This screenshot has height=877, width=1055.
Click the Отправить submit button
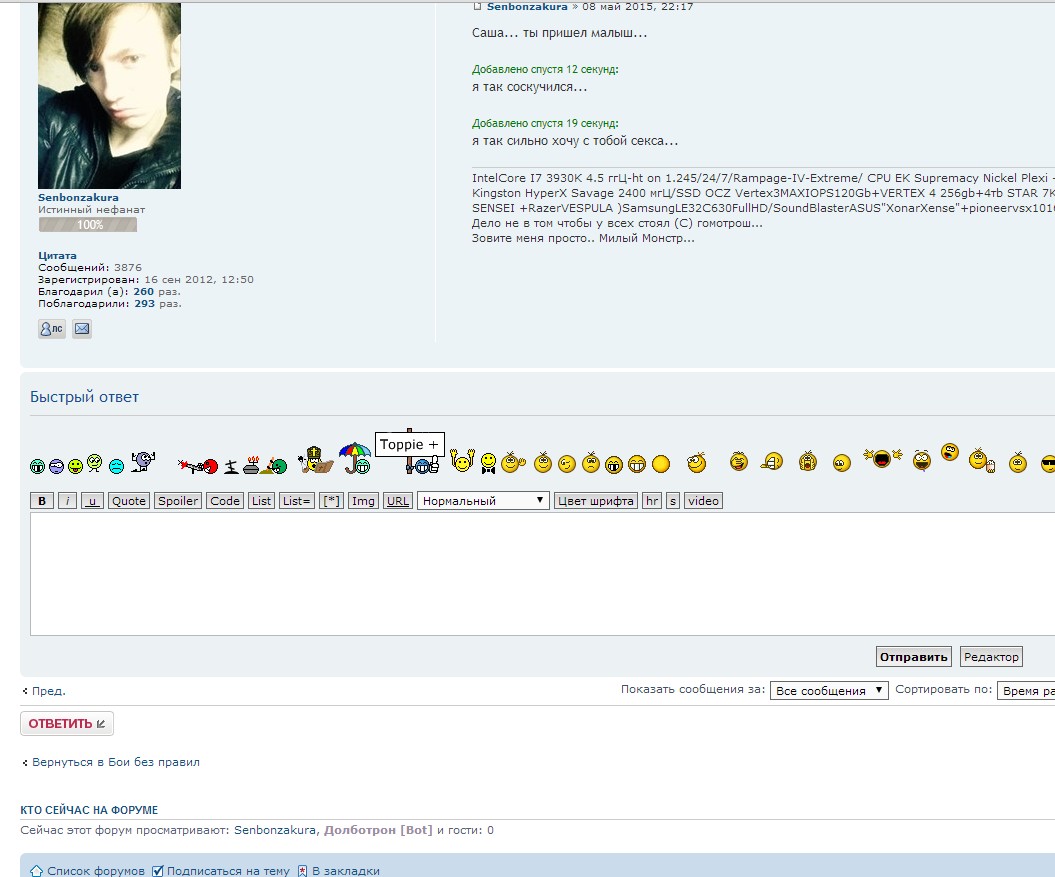click(x=914, y=657)
